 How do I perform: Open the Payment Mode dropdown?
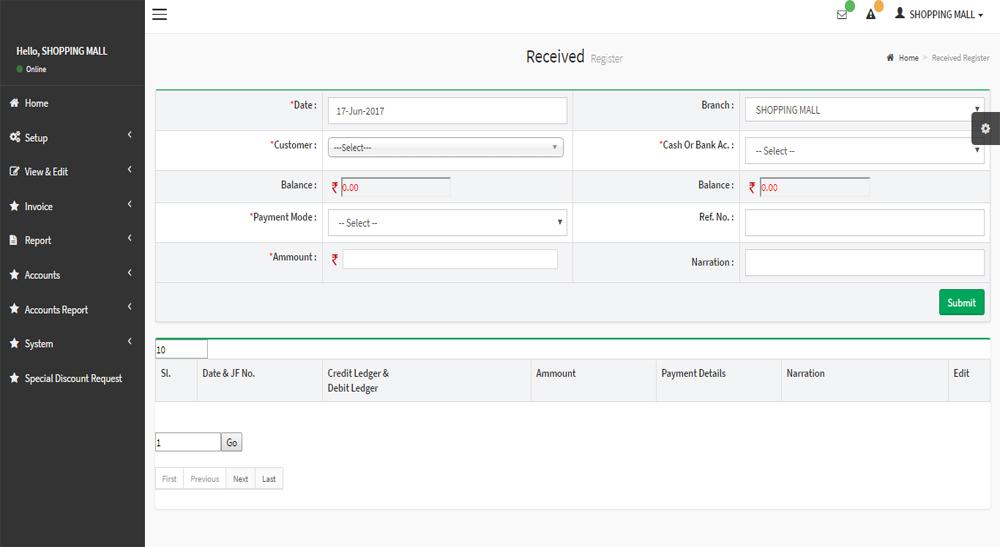coord(447,222)
